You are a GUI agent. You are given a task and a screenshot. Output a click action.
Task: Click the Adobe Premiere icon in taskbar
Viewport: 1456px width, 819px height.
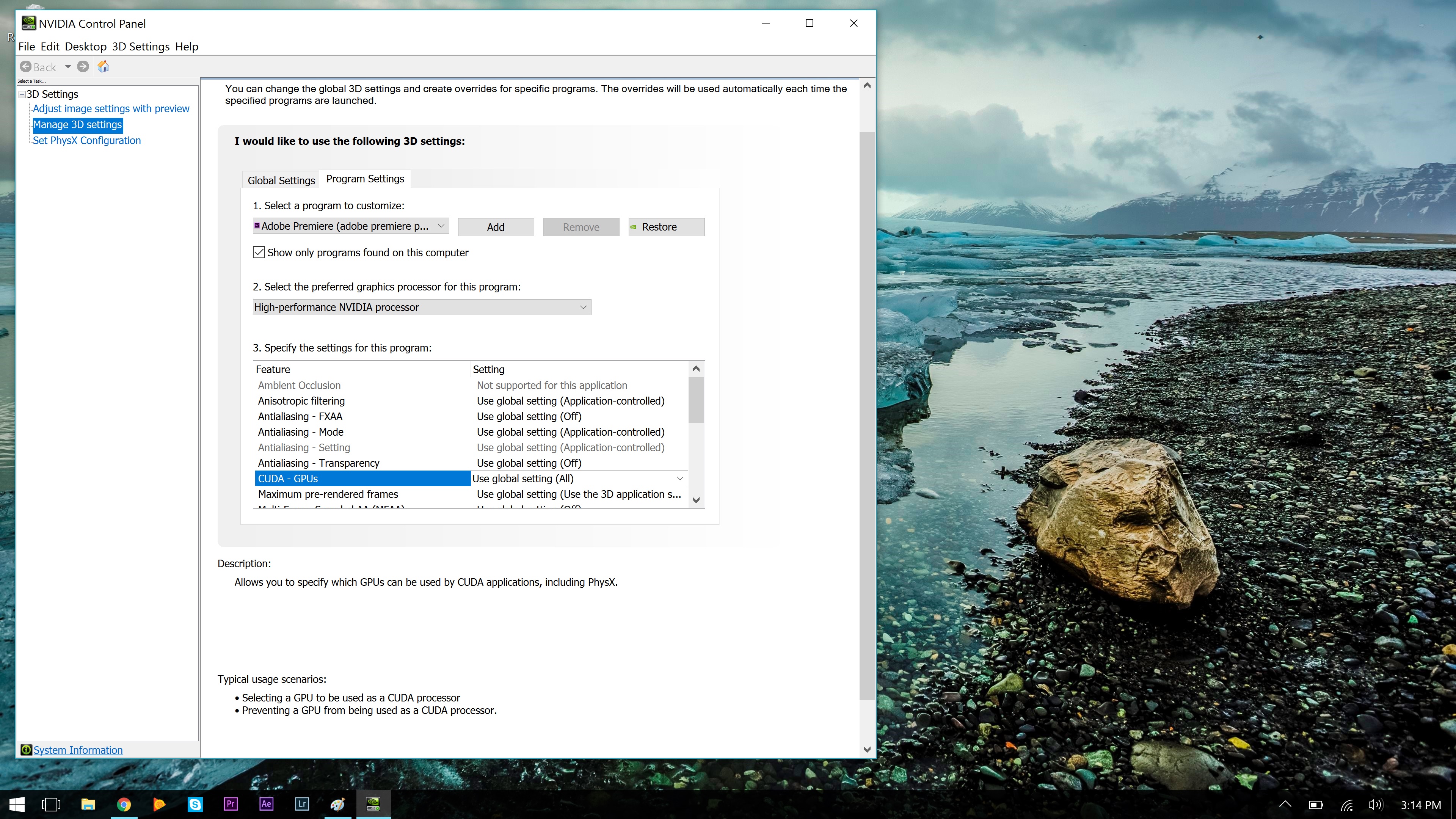[x=231, y=803]
